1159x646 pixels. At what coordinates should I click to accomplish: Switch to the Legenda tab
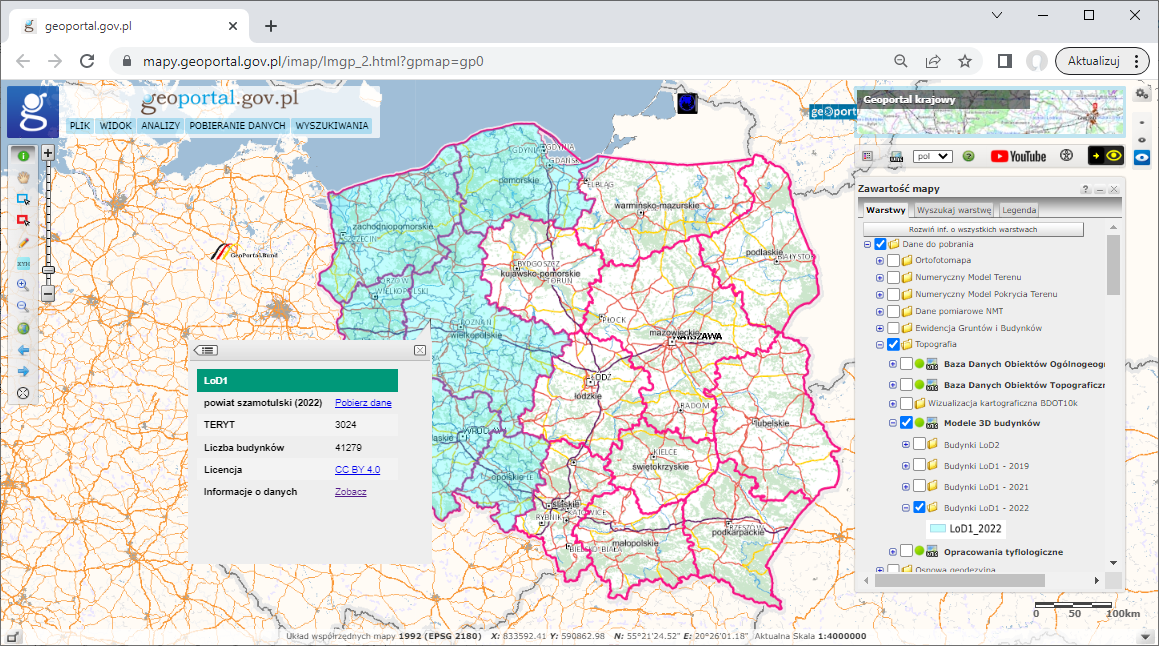tap(1019, 210)
